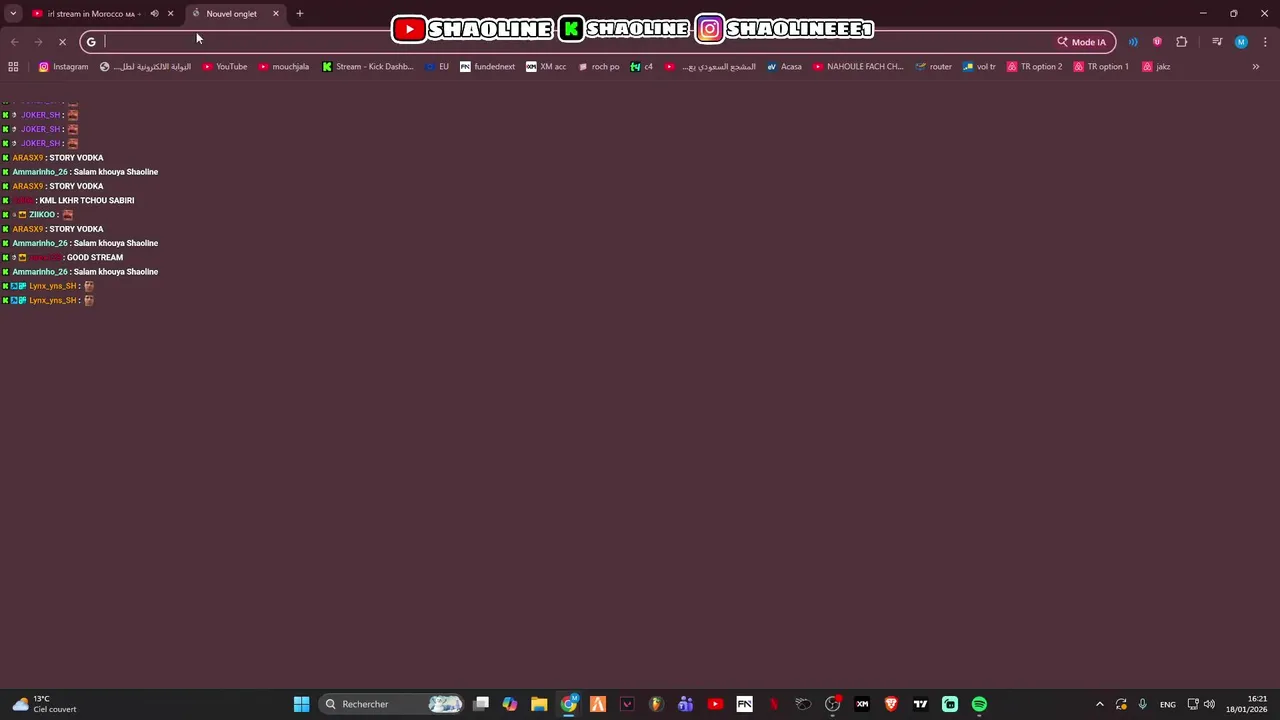Open the media controls icon

pyautogui.click(x=1217, y=42)
